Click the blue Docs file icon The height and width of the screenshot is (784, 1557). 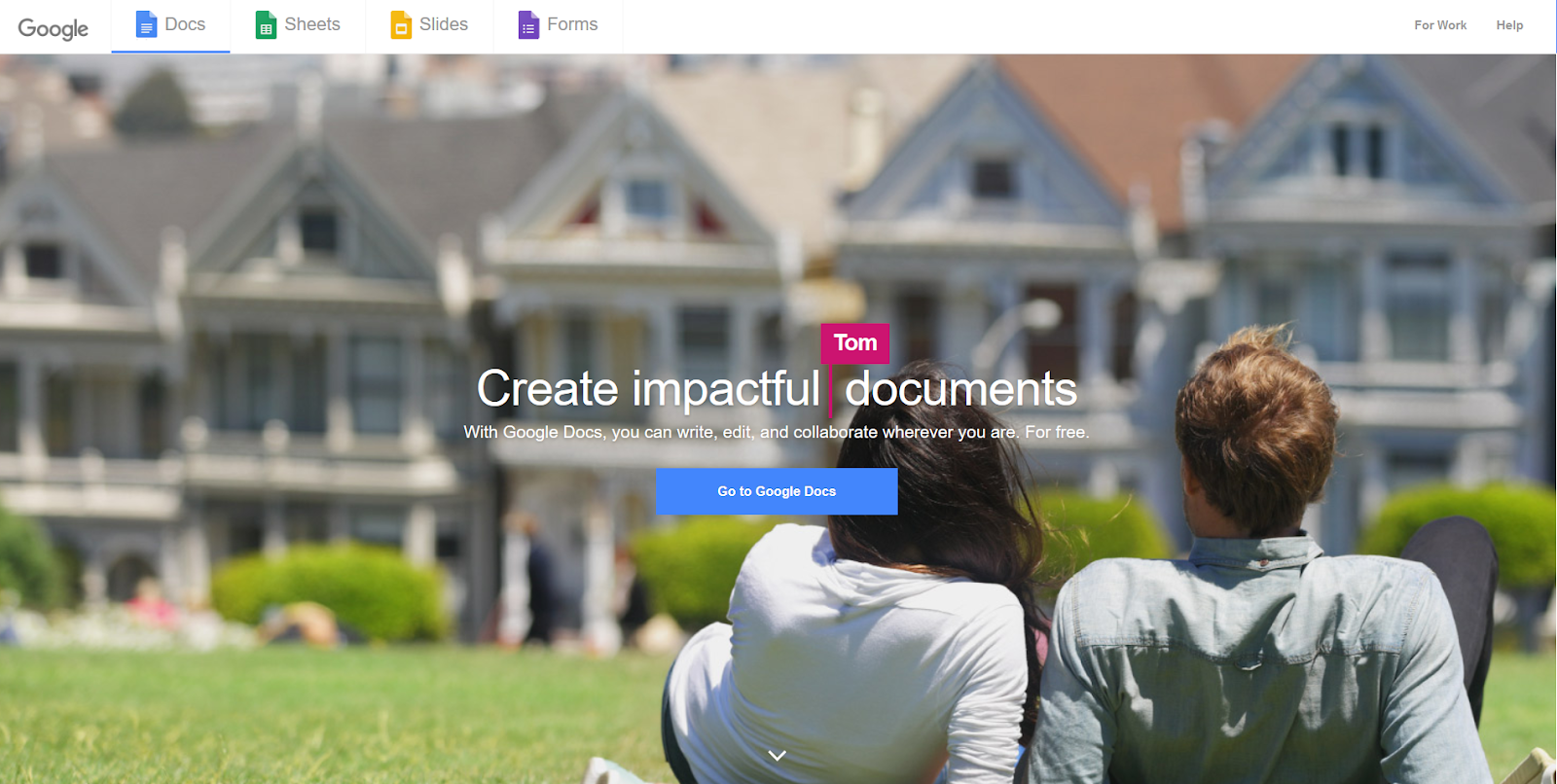146,24
